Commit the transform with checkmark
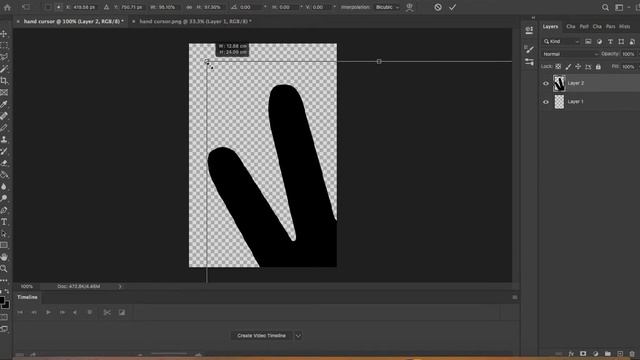 (x=452, y=7)
